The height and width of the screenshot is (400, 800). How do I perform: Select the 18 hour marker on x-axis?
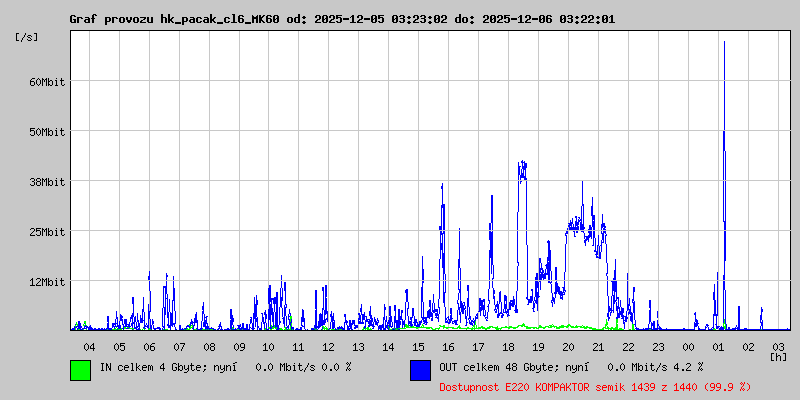tap(508, 346)
